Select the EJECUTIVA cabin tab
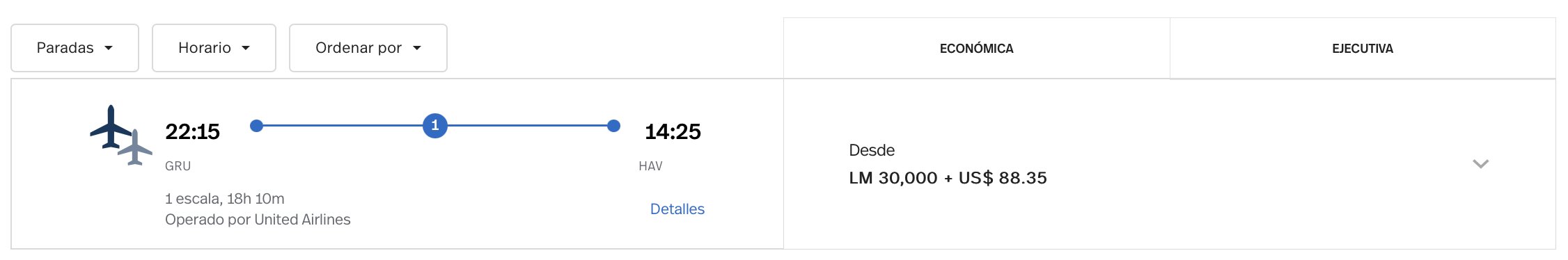Screen dimensions: 1568x260 1363,48
